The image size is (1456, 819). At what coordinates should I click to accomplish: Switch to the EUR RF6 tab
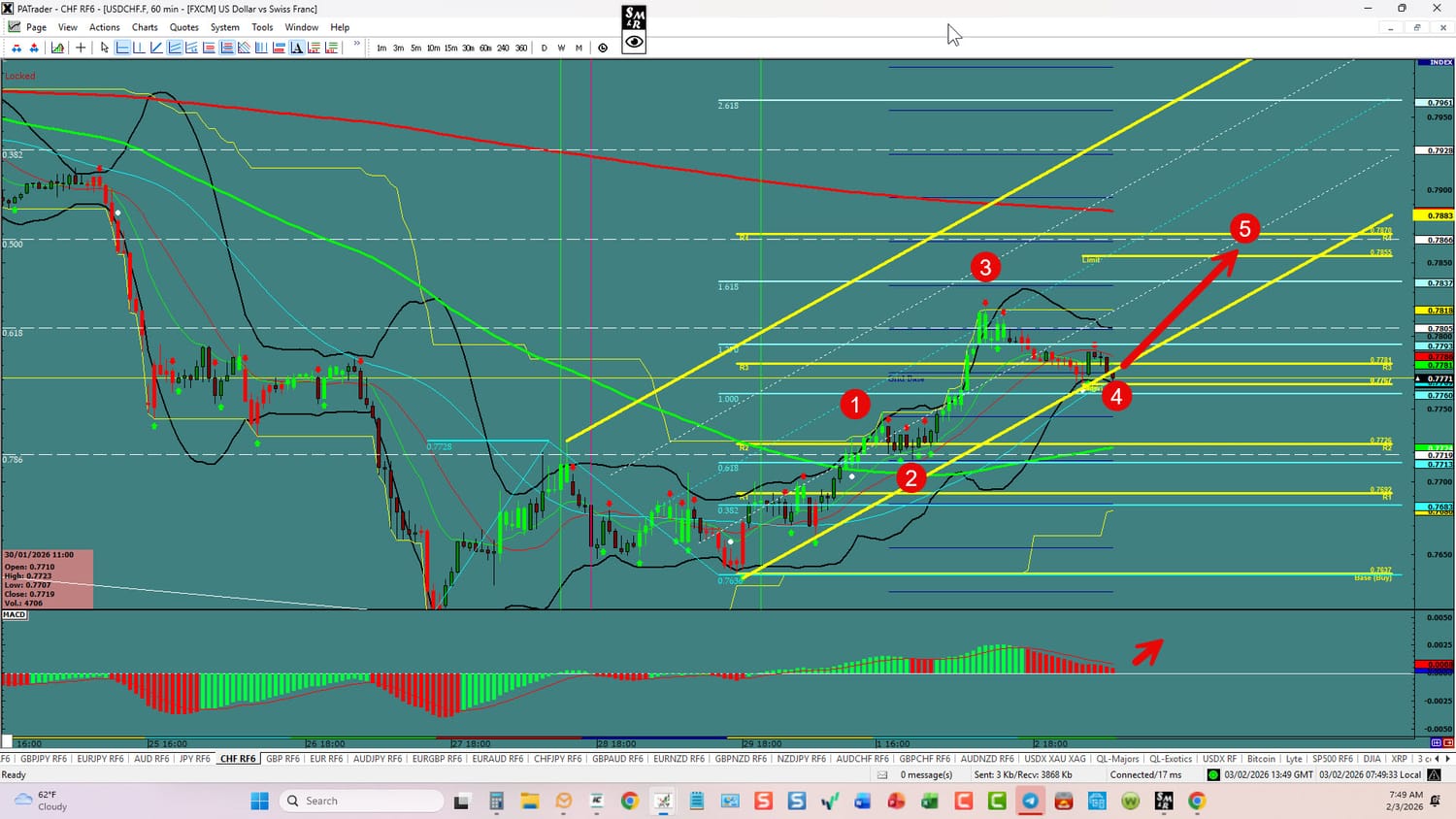326,759
